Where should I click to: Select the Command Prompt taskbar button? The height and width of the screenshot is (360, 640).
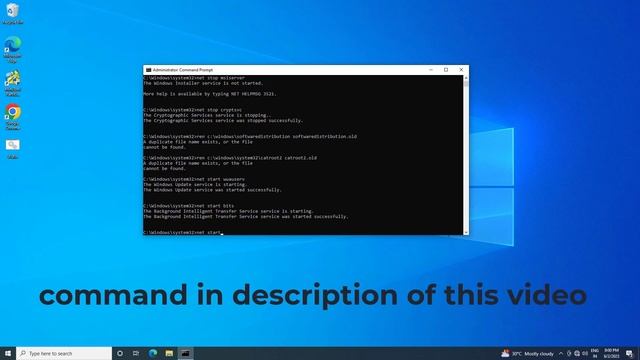185,353
